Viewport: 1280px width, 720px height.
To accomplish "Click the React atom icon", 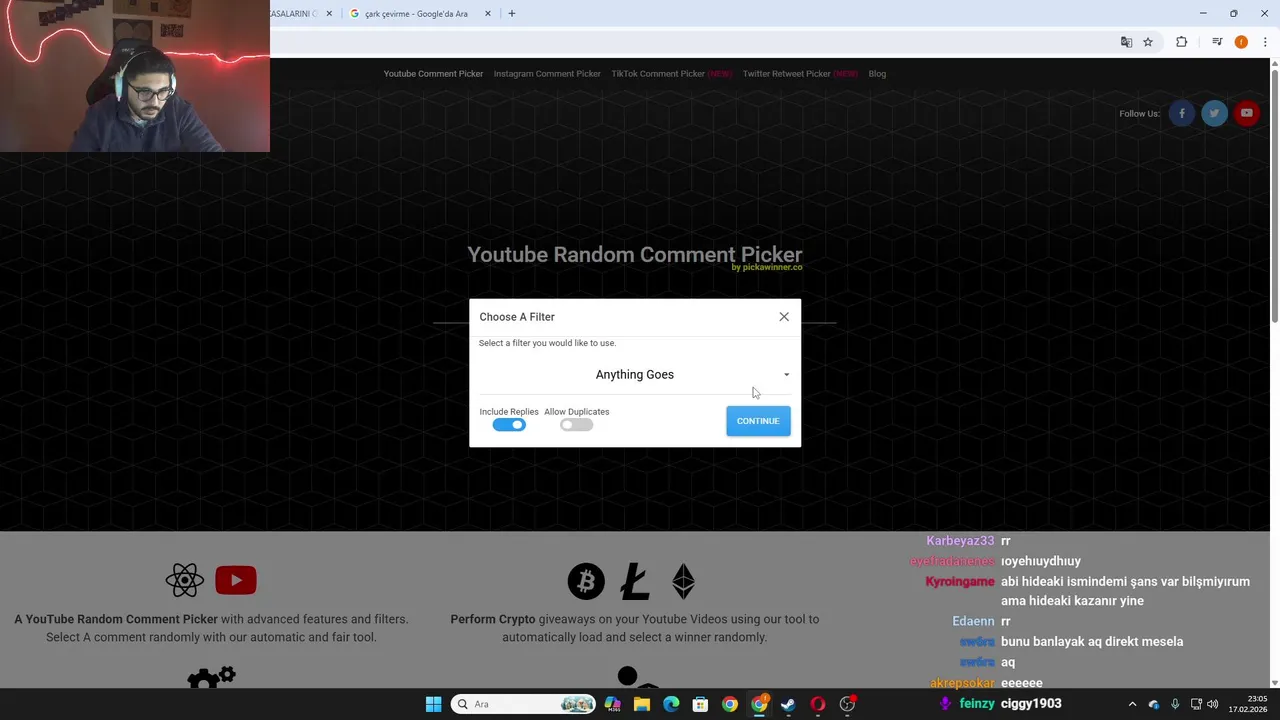I will click(185, 580).
